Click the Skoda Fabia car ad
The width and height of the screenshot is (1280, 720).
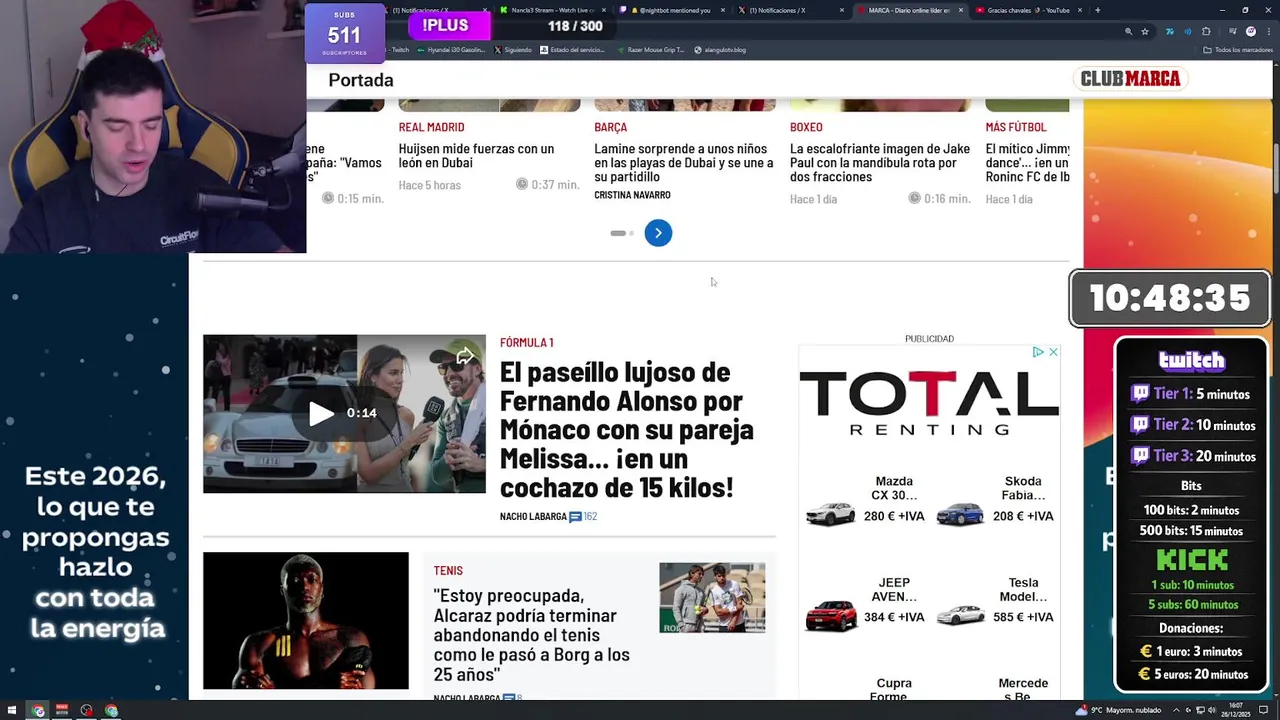(995, 502)
